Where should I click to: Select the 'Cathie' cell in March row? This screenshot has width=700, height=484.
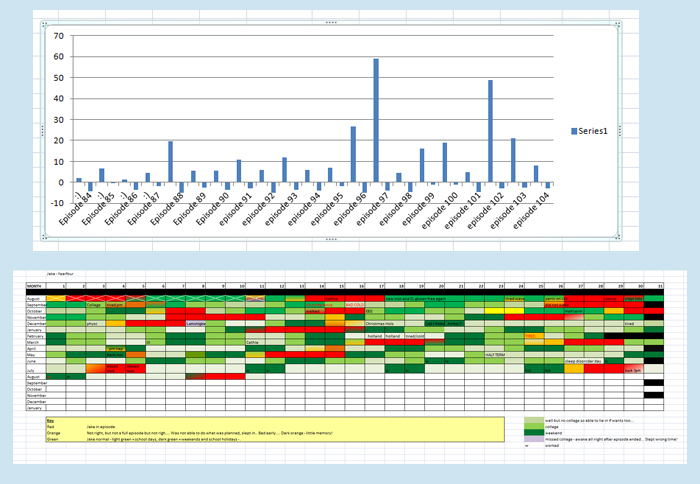point(255,342)
